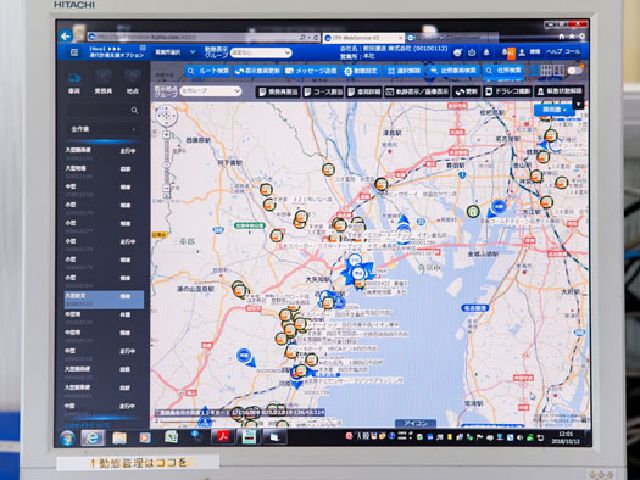This screenshot has height=480, width=640.
Task: Click the taskbar clock showing 12:01
Action: coord(565,438)
